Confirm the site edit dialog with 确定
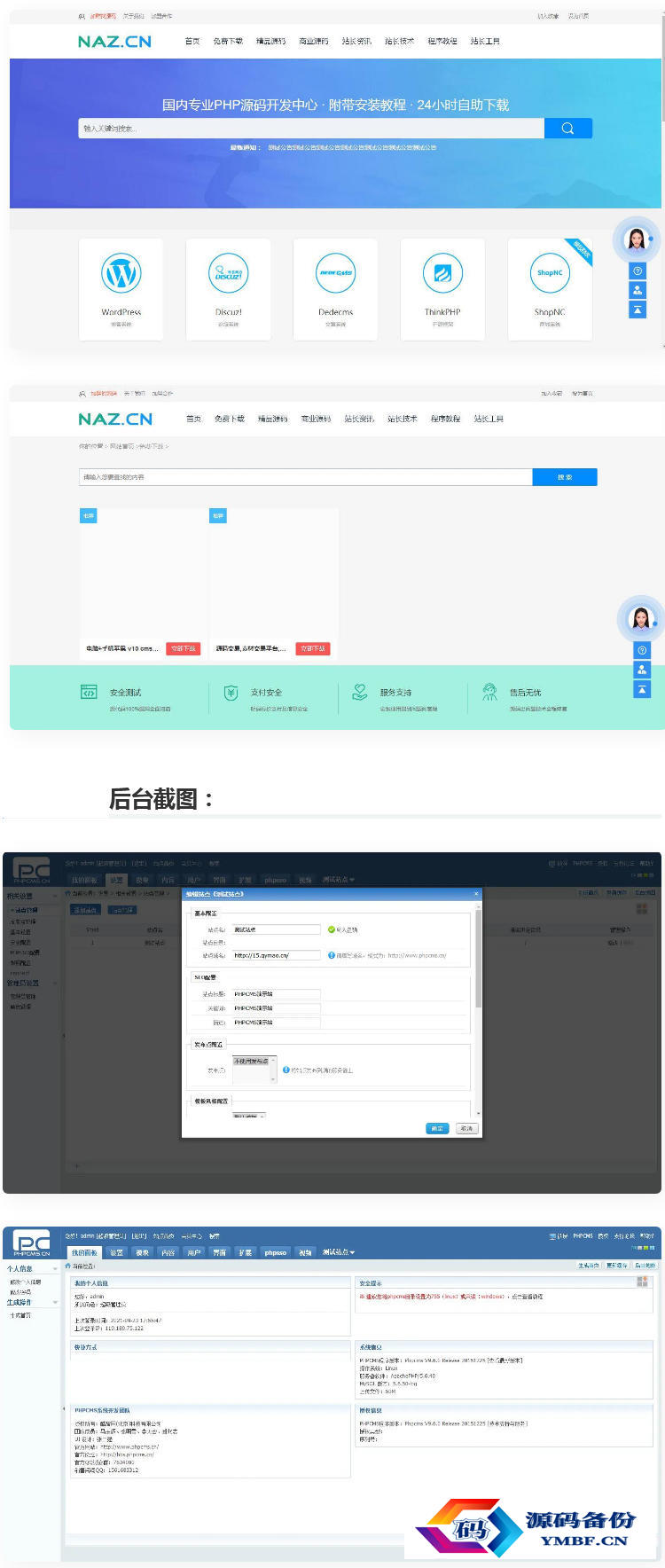 tap(437, 1128)
